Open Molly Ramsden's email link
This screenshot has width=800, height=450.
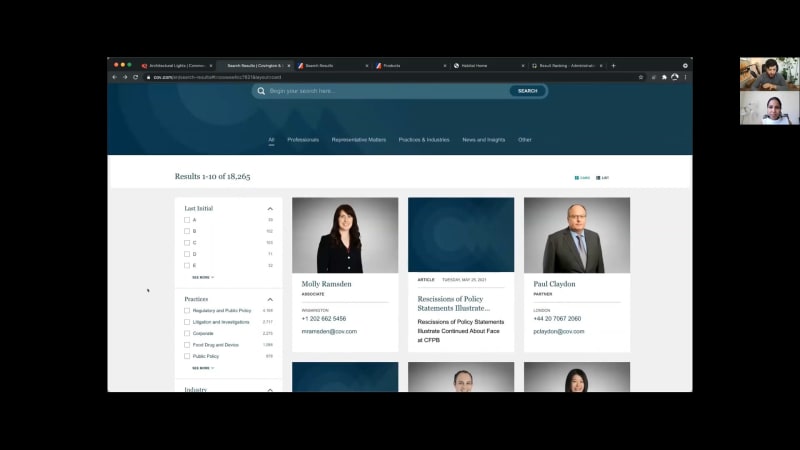click(329, 331)
